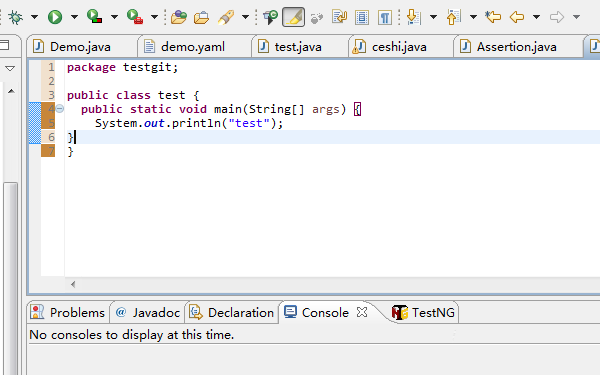Toggle Word Wrap toolbar icon

pos(339,17)
